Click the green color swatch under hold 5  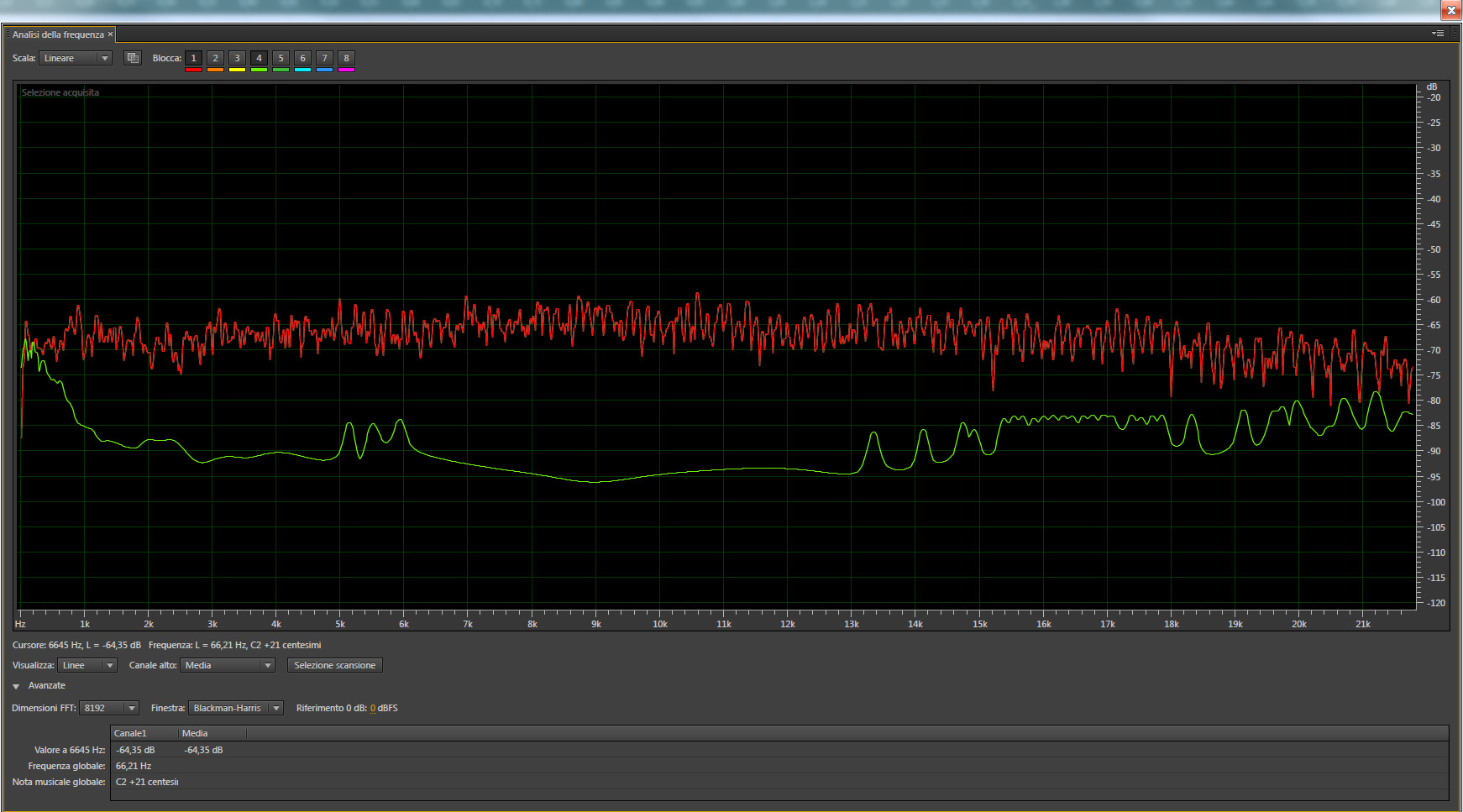coord(281,70)
